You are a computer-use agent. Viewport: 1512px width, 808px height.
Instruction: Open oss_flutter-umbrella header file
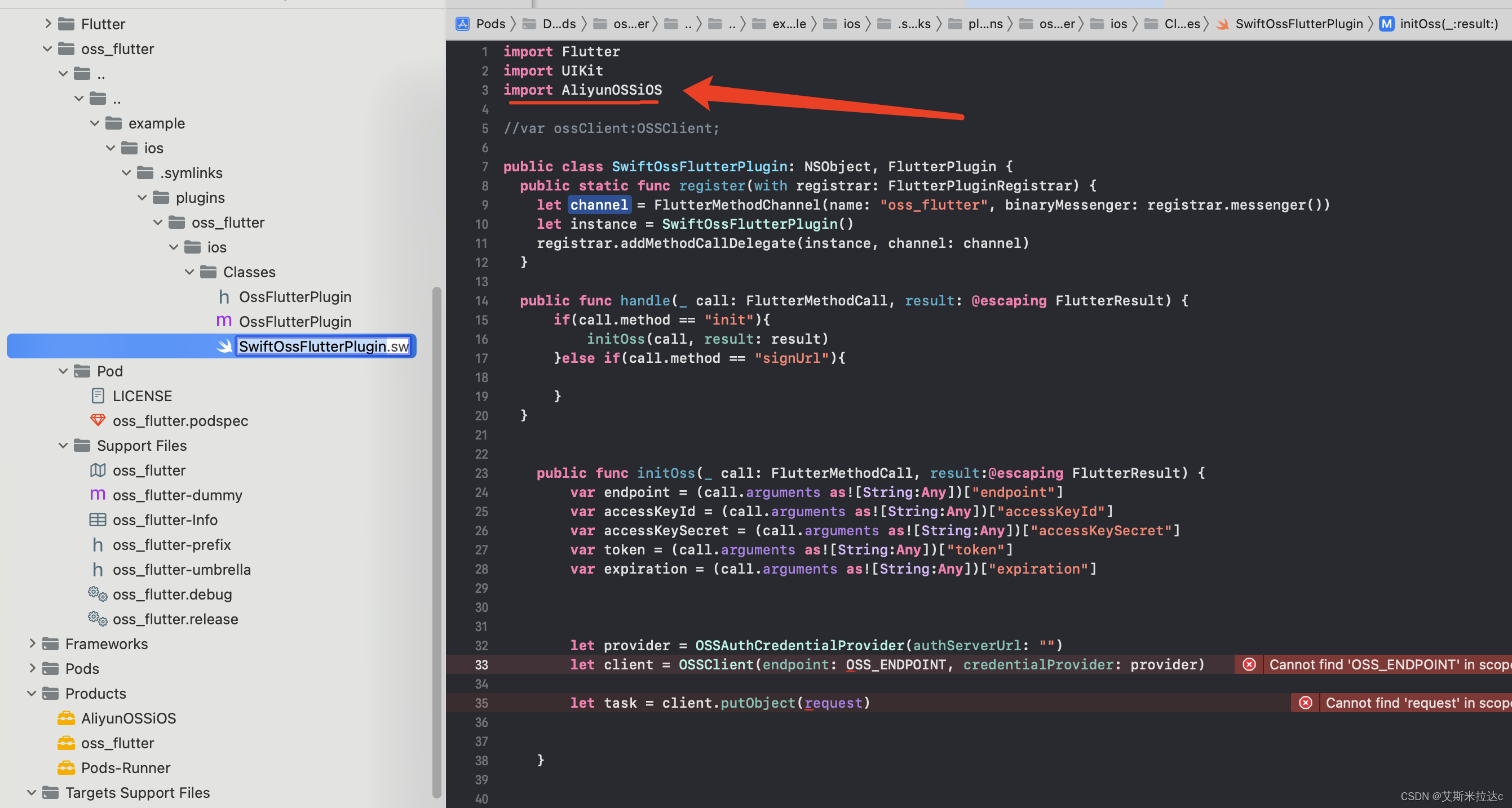coord(182,569)
